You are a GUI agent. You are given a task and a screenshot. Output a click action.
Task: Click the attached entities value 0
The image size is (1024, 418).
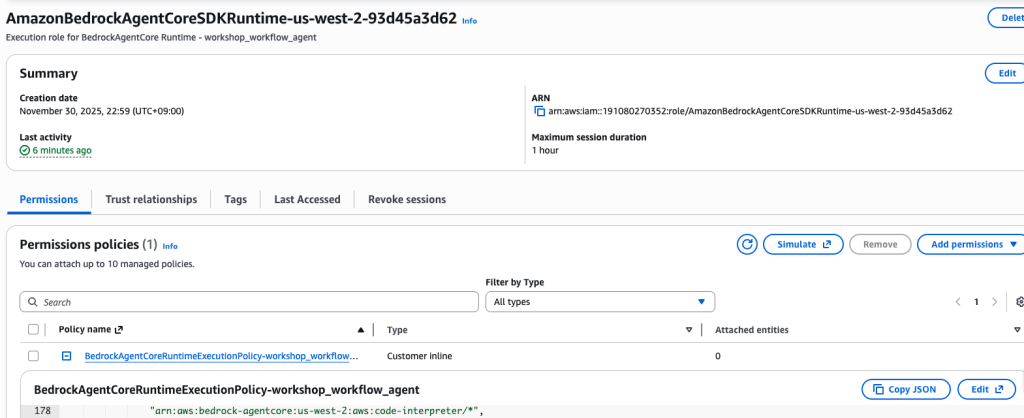tap(718, 357)
